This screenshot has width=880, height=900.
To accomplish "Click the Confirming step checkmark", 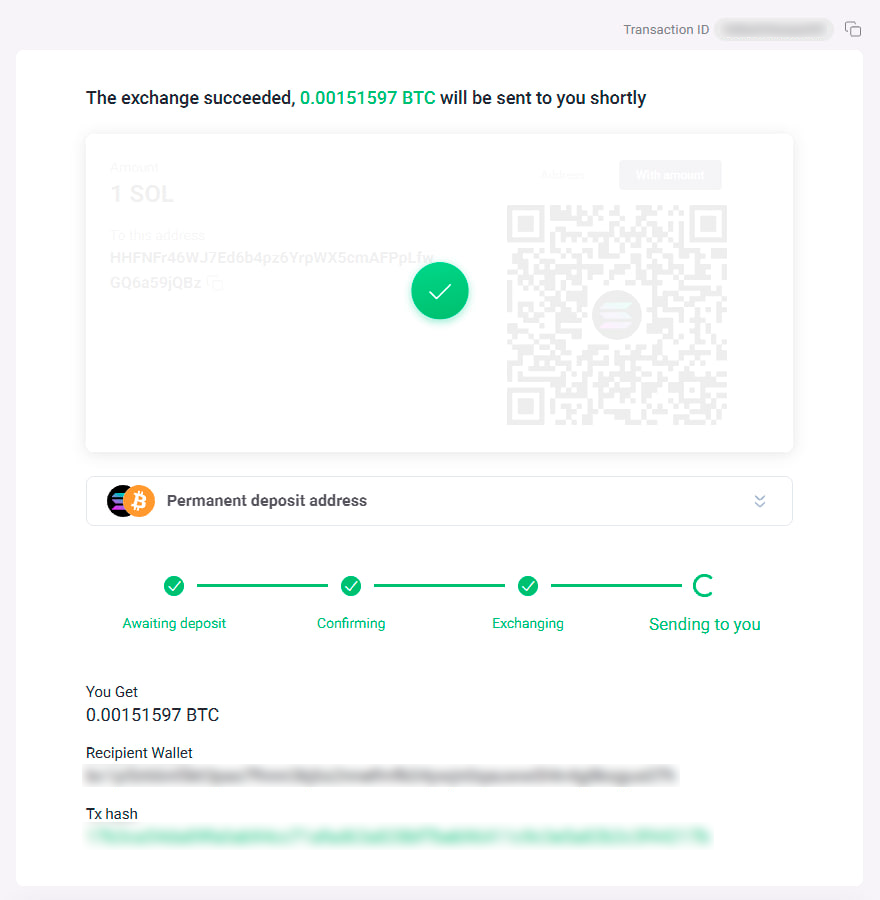I will click(351, 586).
